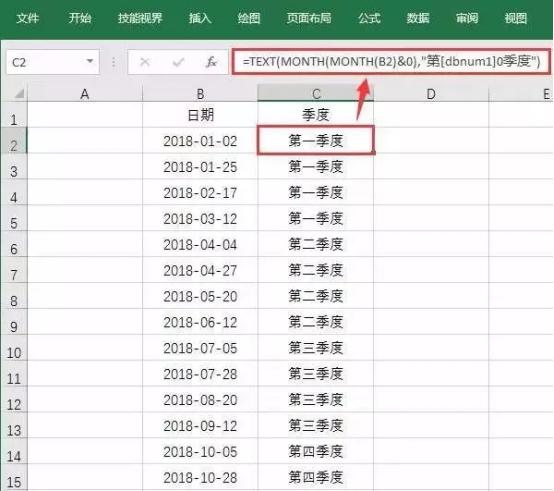Open the 文件 menu tab
554x491 pixels.
tap(27, 18)
